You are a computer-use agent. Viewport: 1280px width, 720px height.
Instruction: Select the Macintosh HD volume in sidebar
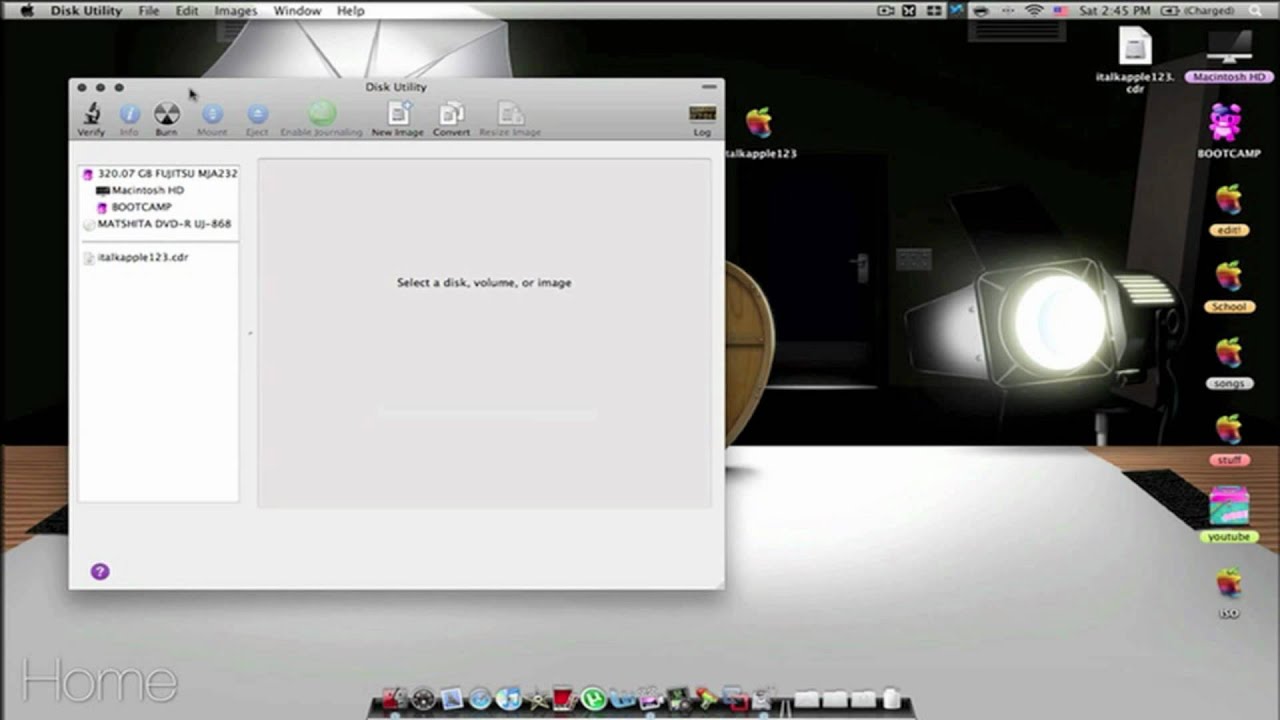(140, 190)
